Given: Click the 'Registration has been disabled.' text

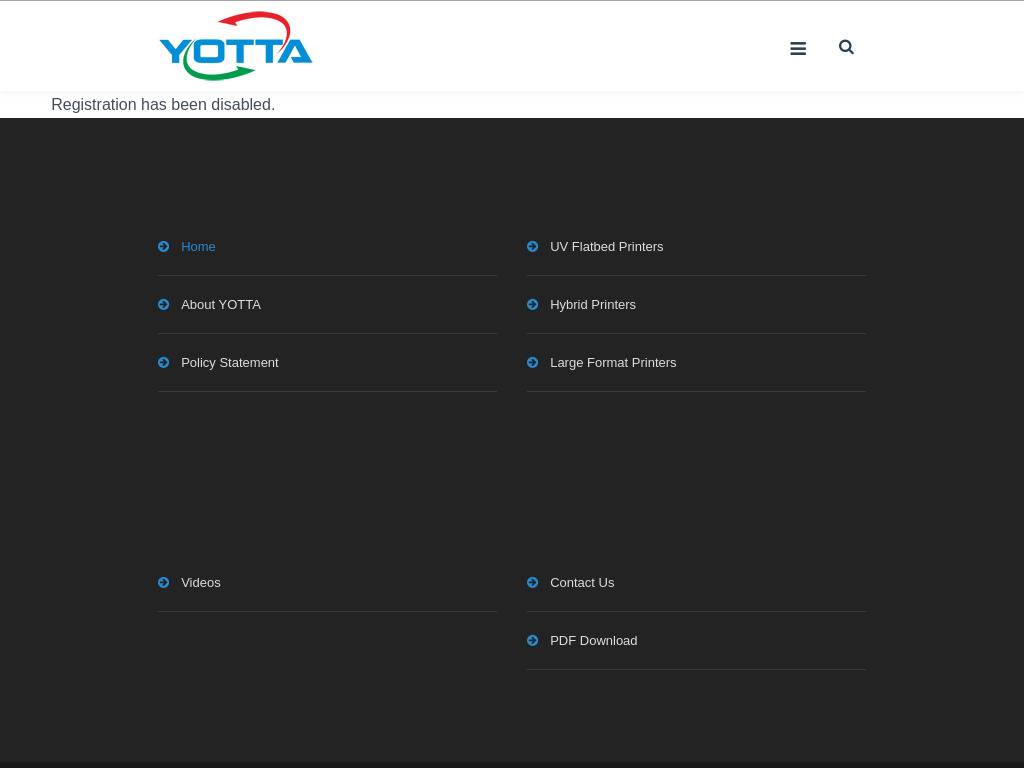Looking at the screenshot, I should (163, 104).
